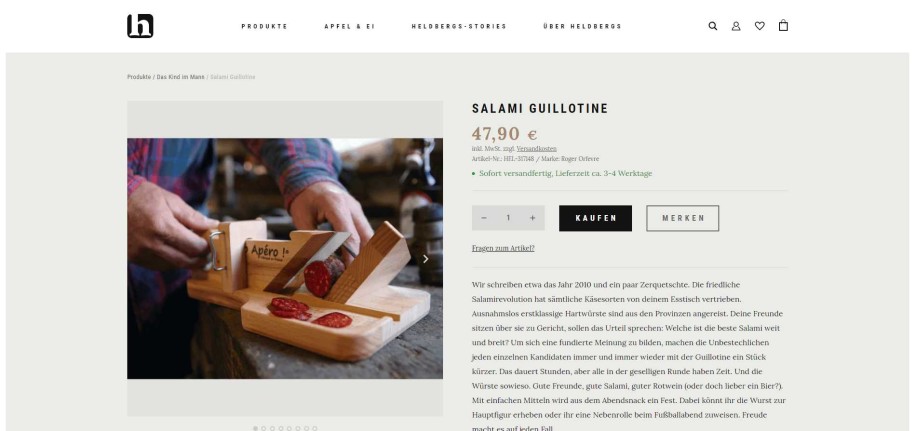Screen dimensions: 915x431
Task: Open the Versandkosten link
Action: click(536, 149)
